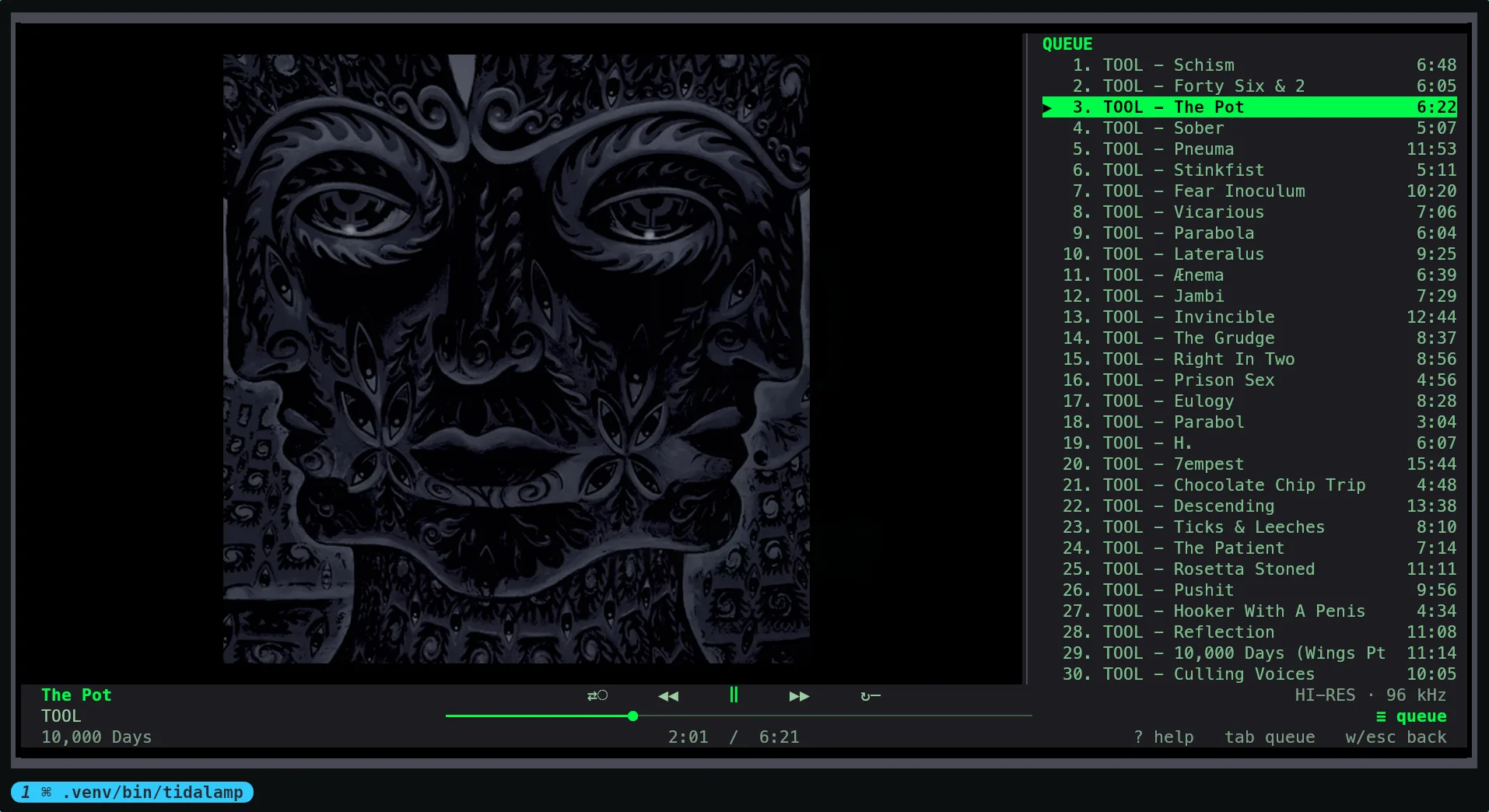
Task: Select queue row 7empest
Action: tap(1249, 464)
